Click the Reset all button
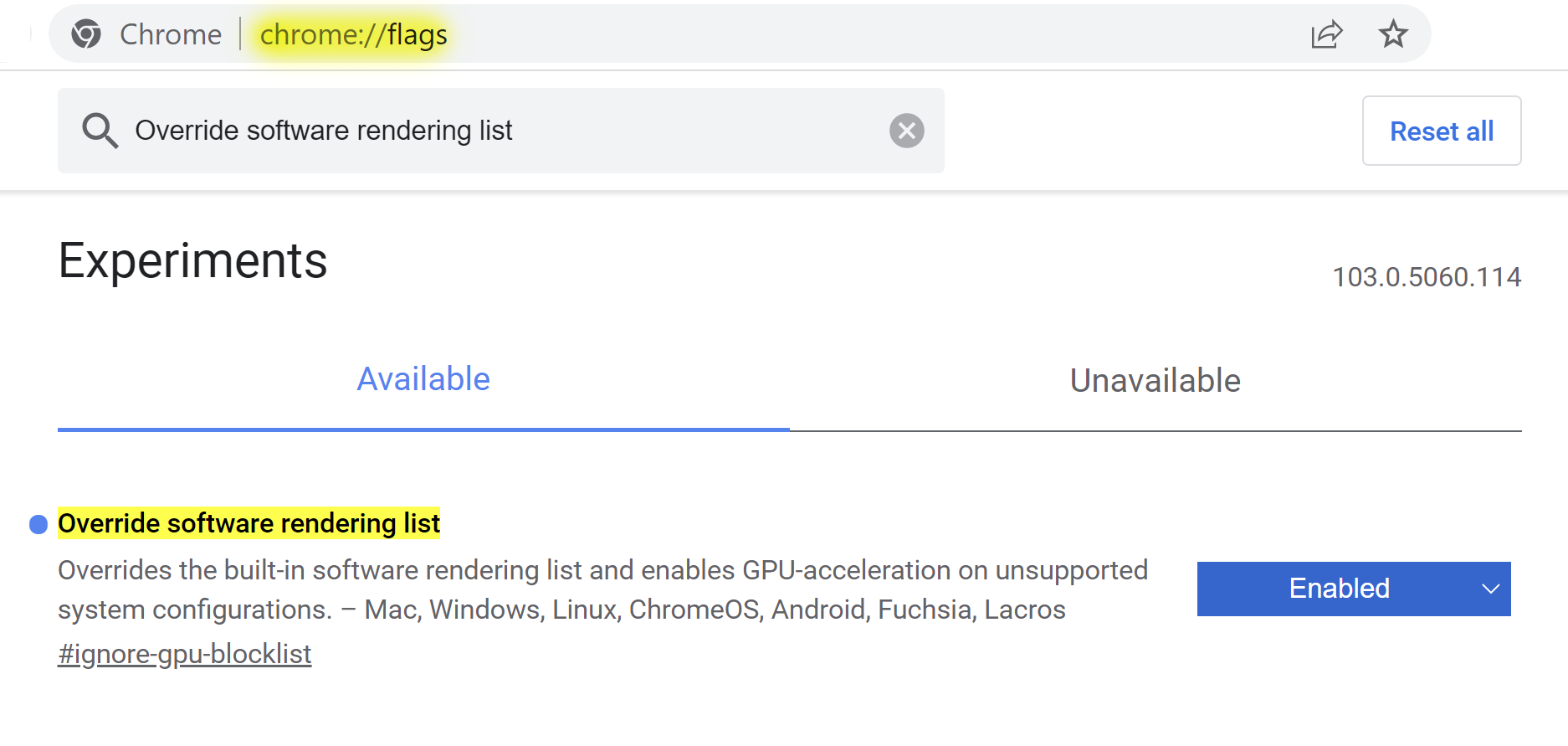Viewport: 1568px width, 746px height. click(1442, 131)
